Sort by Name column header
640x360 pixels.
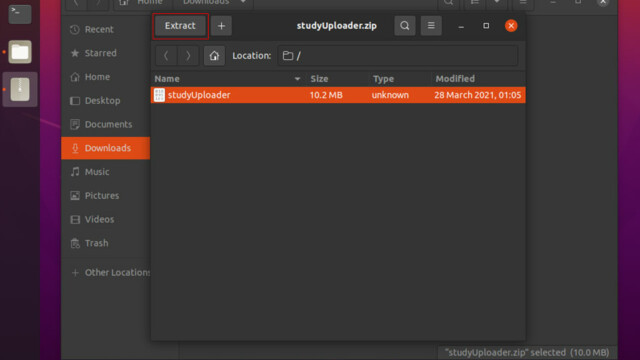[228, 78]
